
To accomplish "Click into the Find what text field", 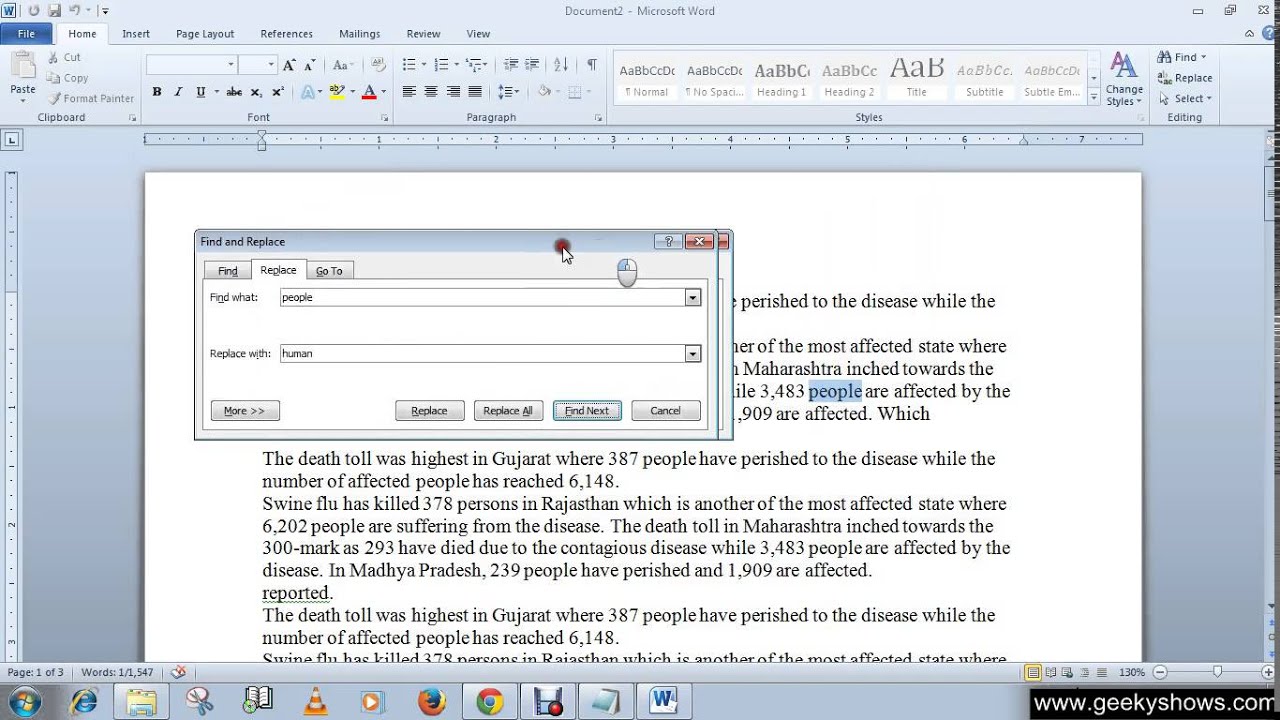I will click(482, 298).
